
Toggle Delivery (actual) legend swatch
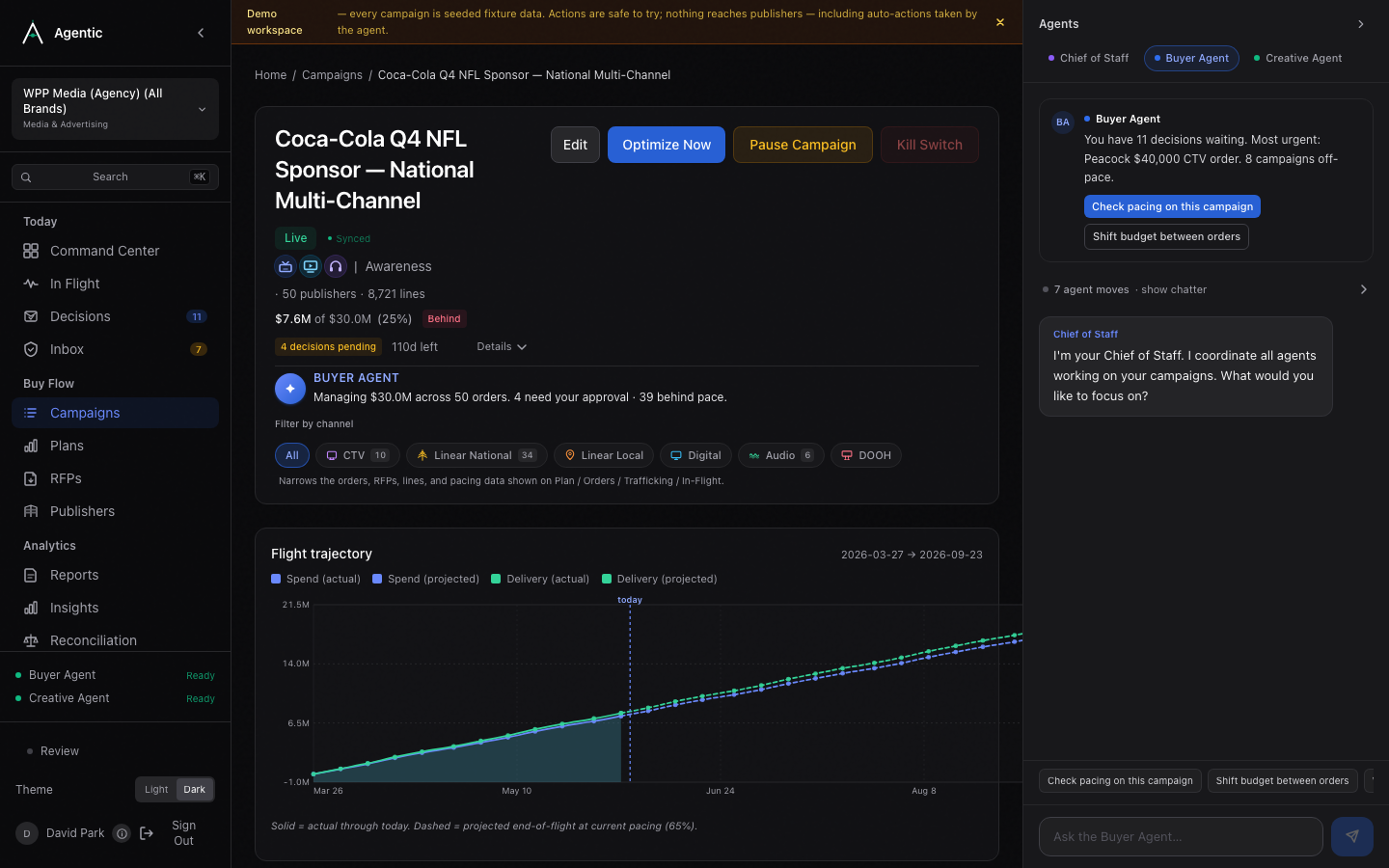click(x=496, y=580)
